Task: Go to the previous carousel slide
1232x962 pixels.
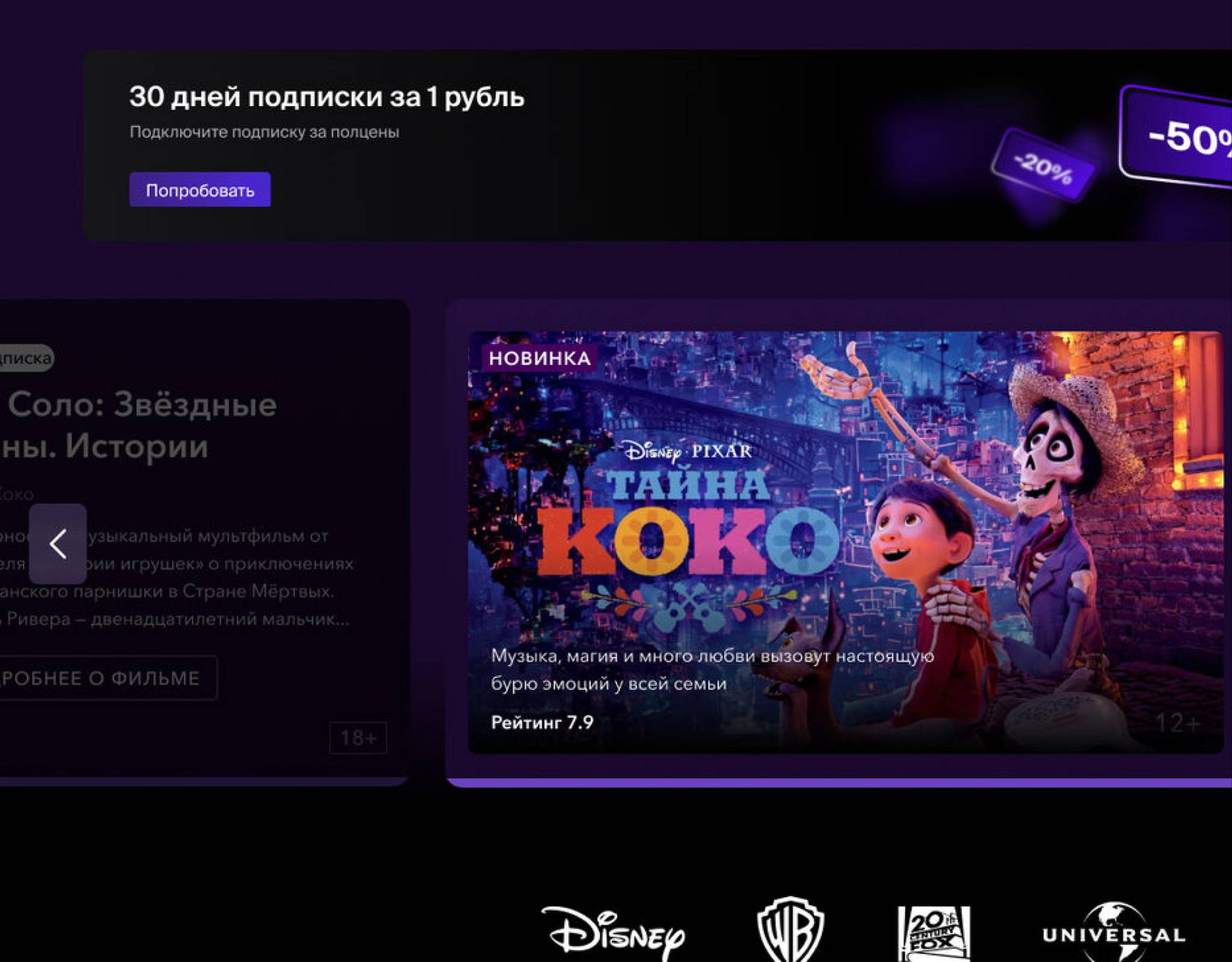Action: click(x=58, y=543)
